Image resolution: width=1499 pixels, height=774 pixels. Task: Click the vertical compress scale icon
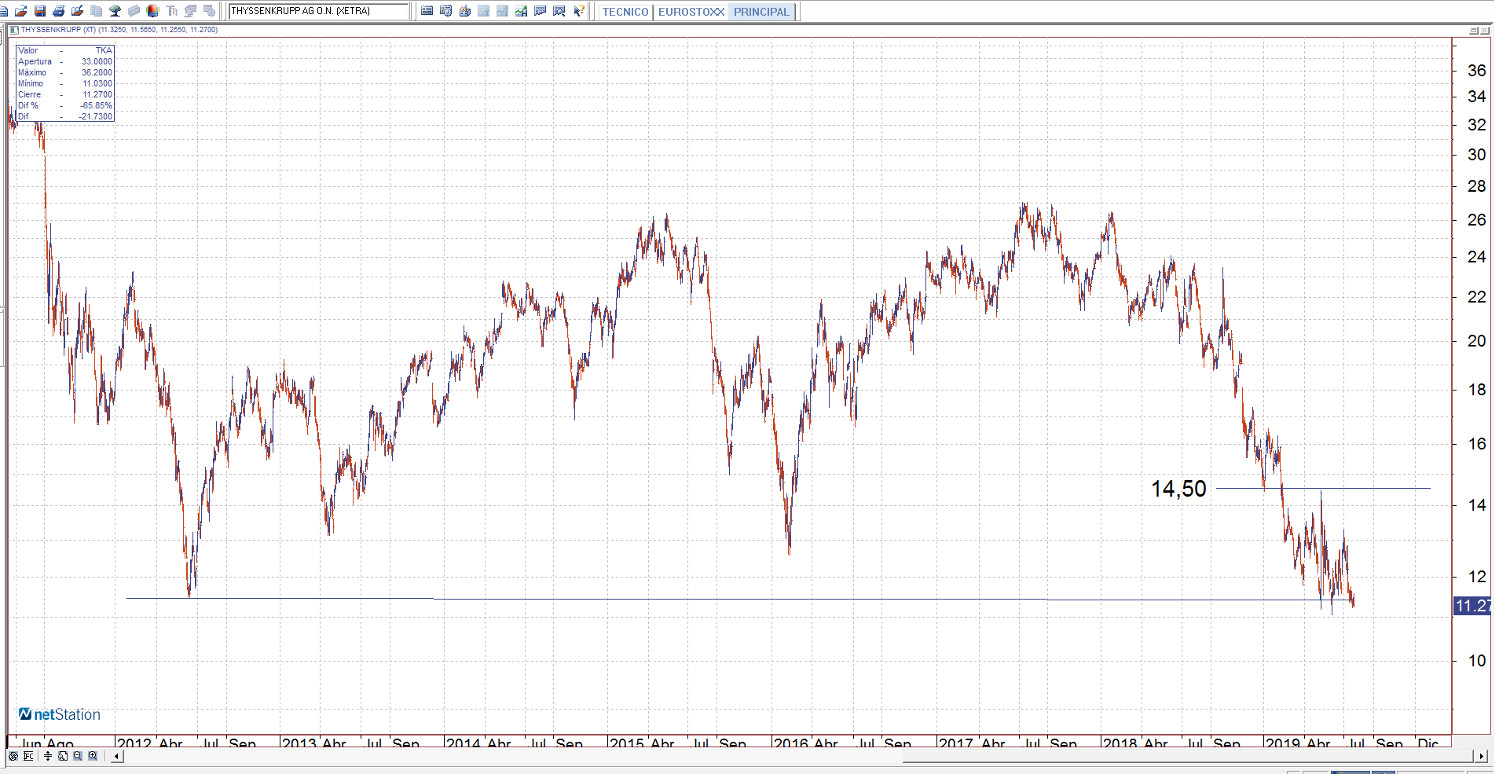tap(47, 756)
